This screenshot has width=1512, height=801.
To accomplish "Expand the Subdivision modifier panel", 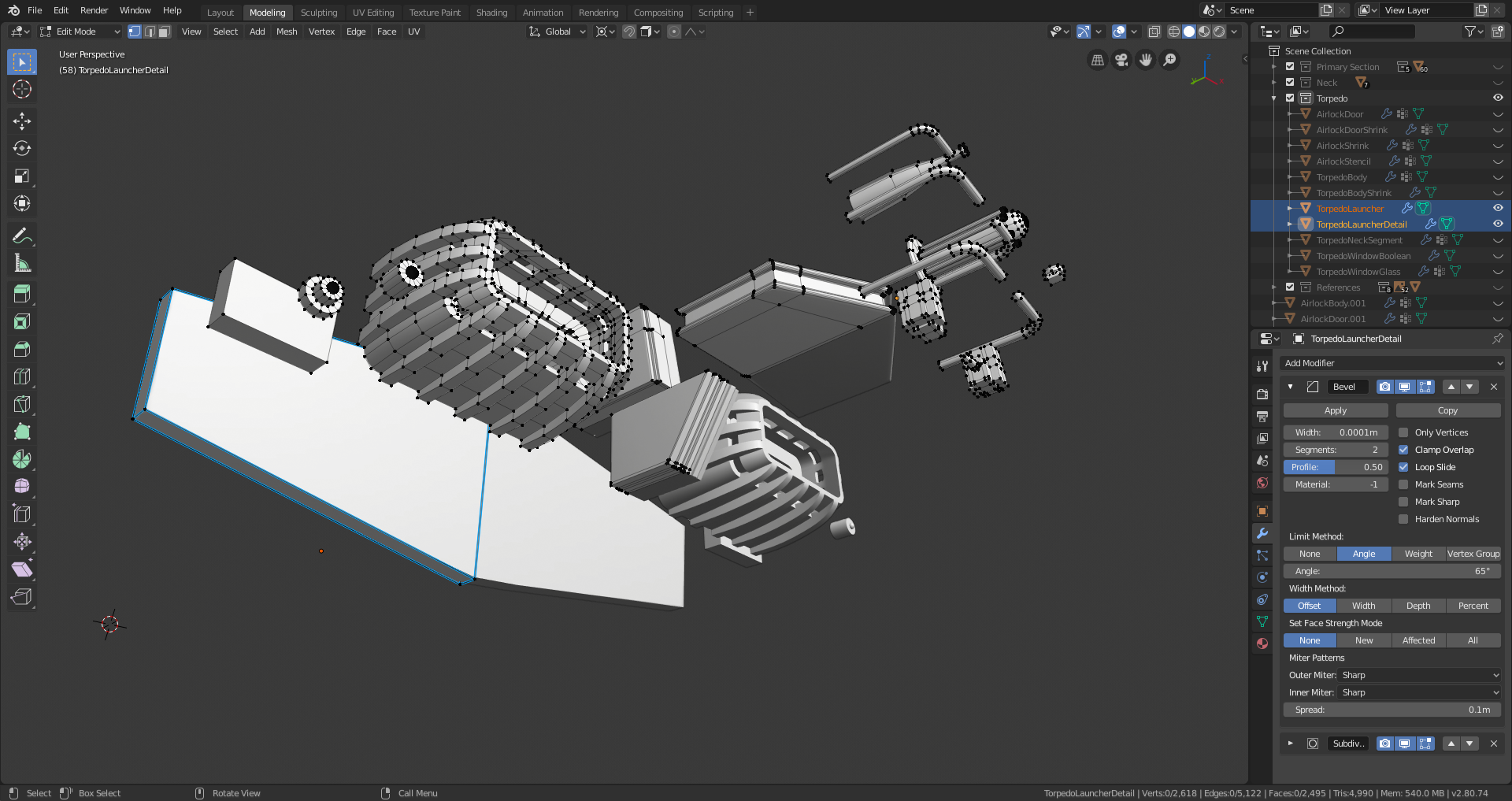I will click(1290, 744).
